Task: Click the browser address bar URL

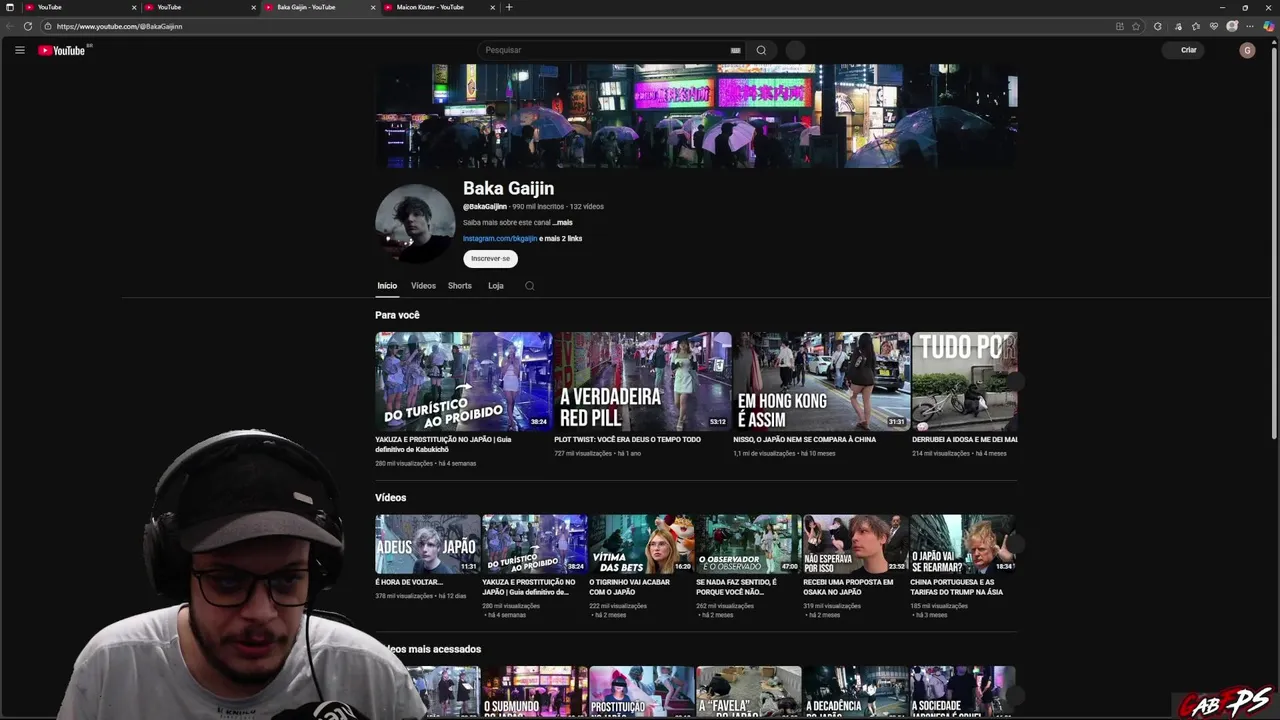Action: [x=119, y=26]
